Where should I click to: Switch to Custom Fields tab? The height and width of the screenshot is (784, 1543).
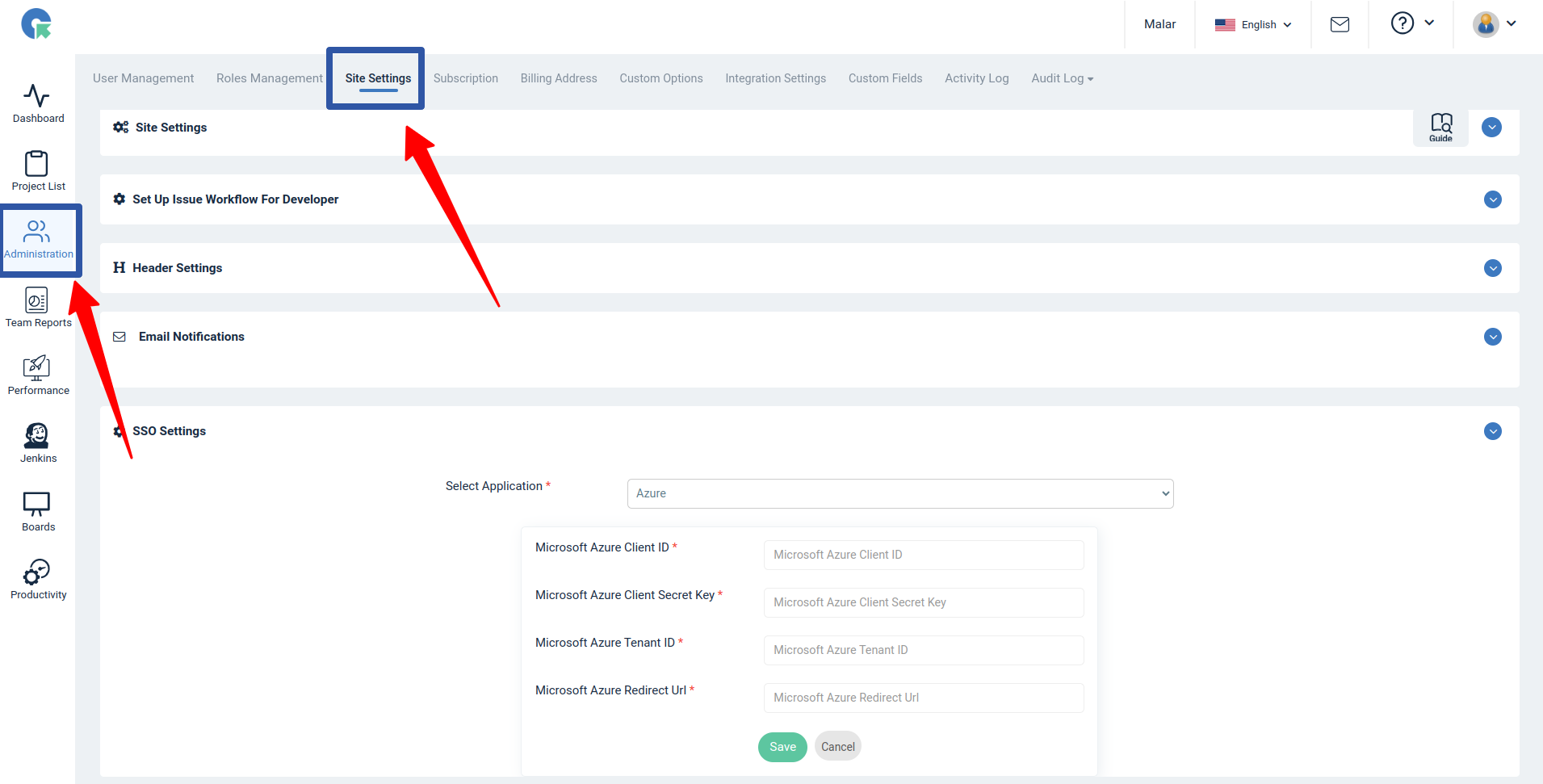[x=885, y=78]
